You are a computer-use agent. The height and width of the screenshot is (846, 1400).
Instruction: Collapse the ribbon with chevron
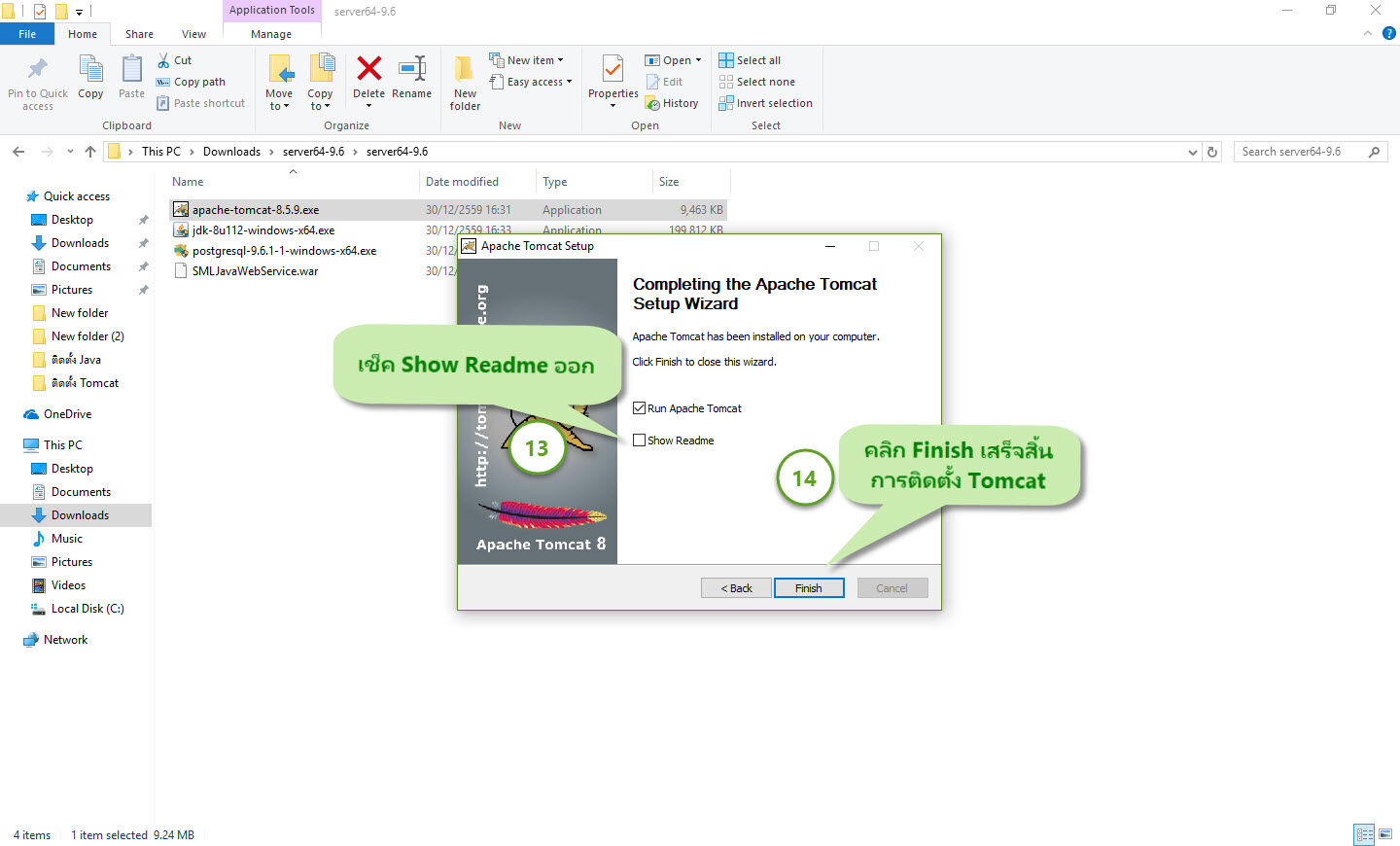pos(1367,33)
